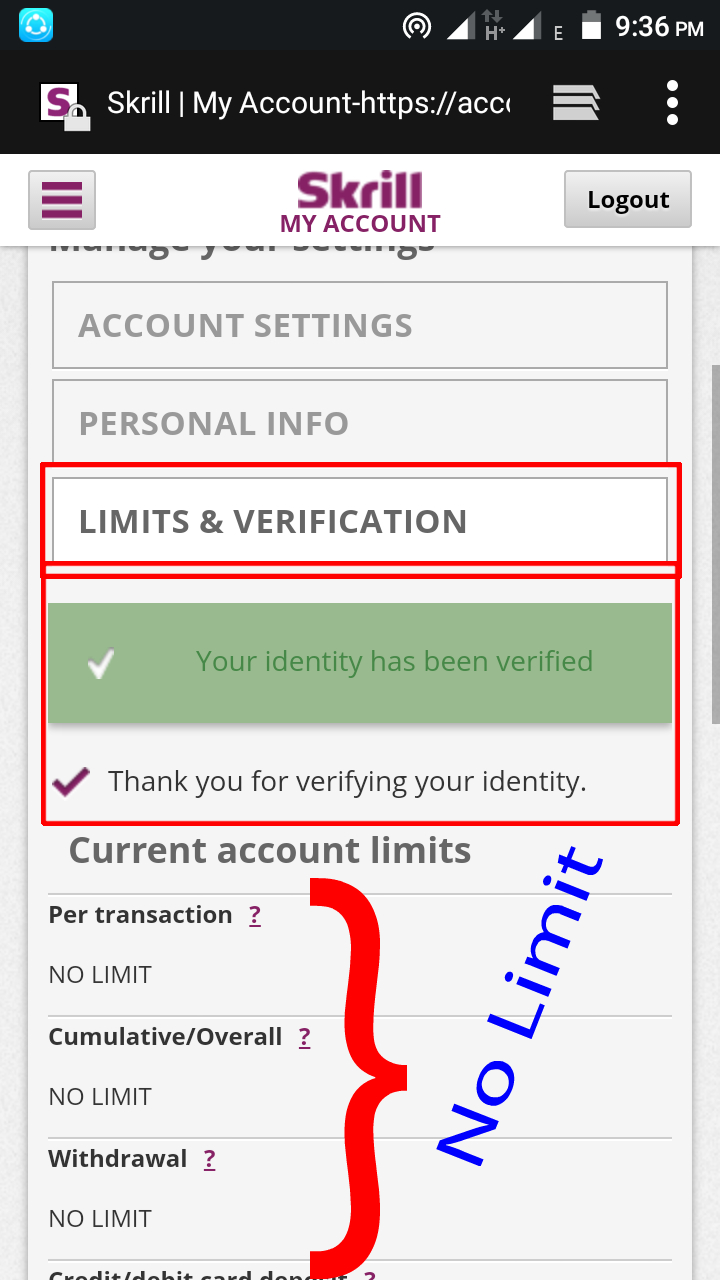The width and height of the screenshot is (720, 1280).
Task: Open help for Withdrawal limit
Action: click(209, 1159)
